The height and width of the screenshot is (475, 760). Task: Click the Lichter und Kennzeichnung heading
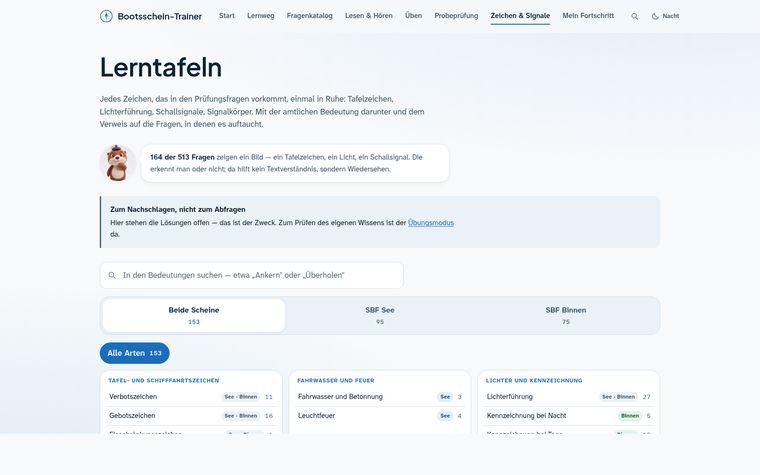pyautogui.click(x=534, y=380)
